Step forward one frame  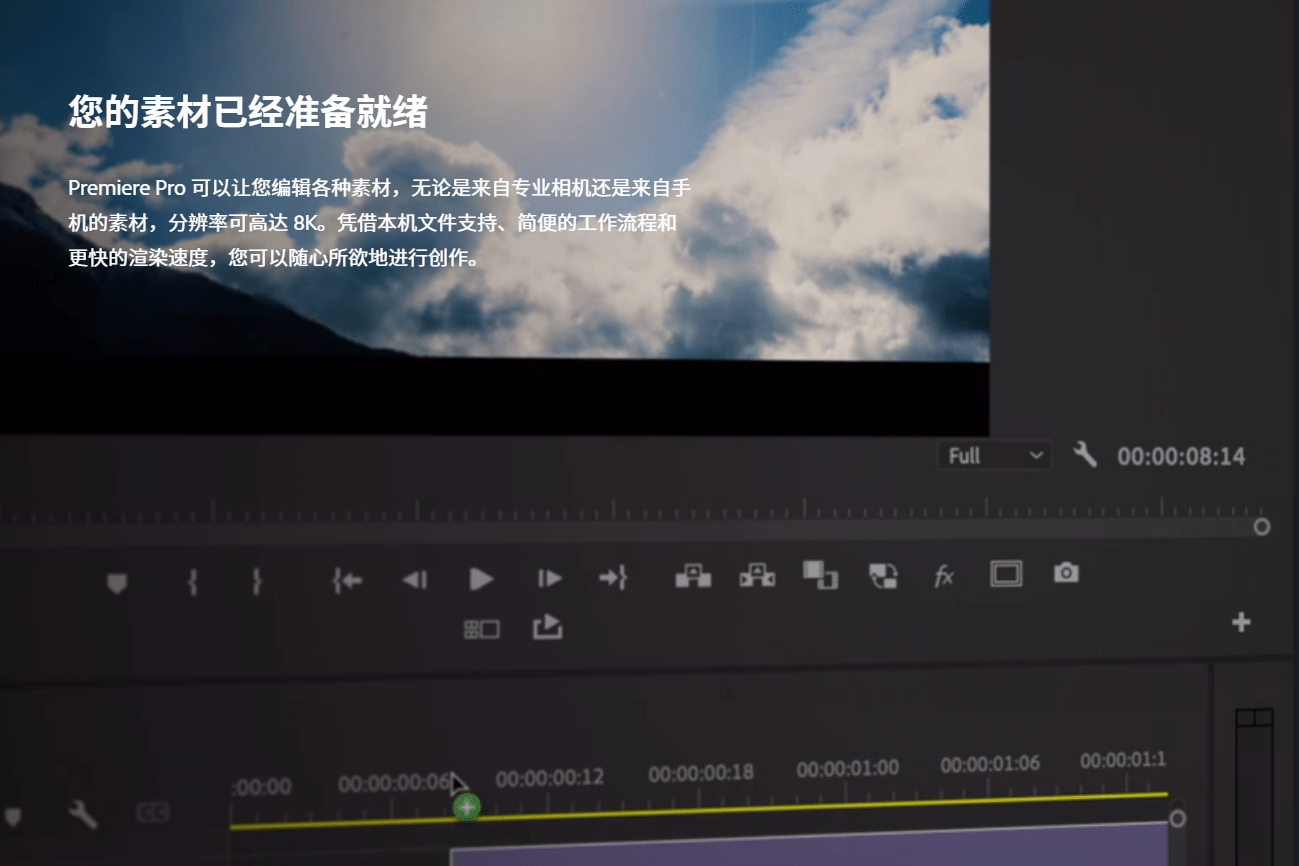(549, 578)
